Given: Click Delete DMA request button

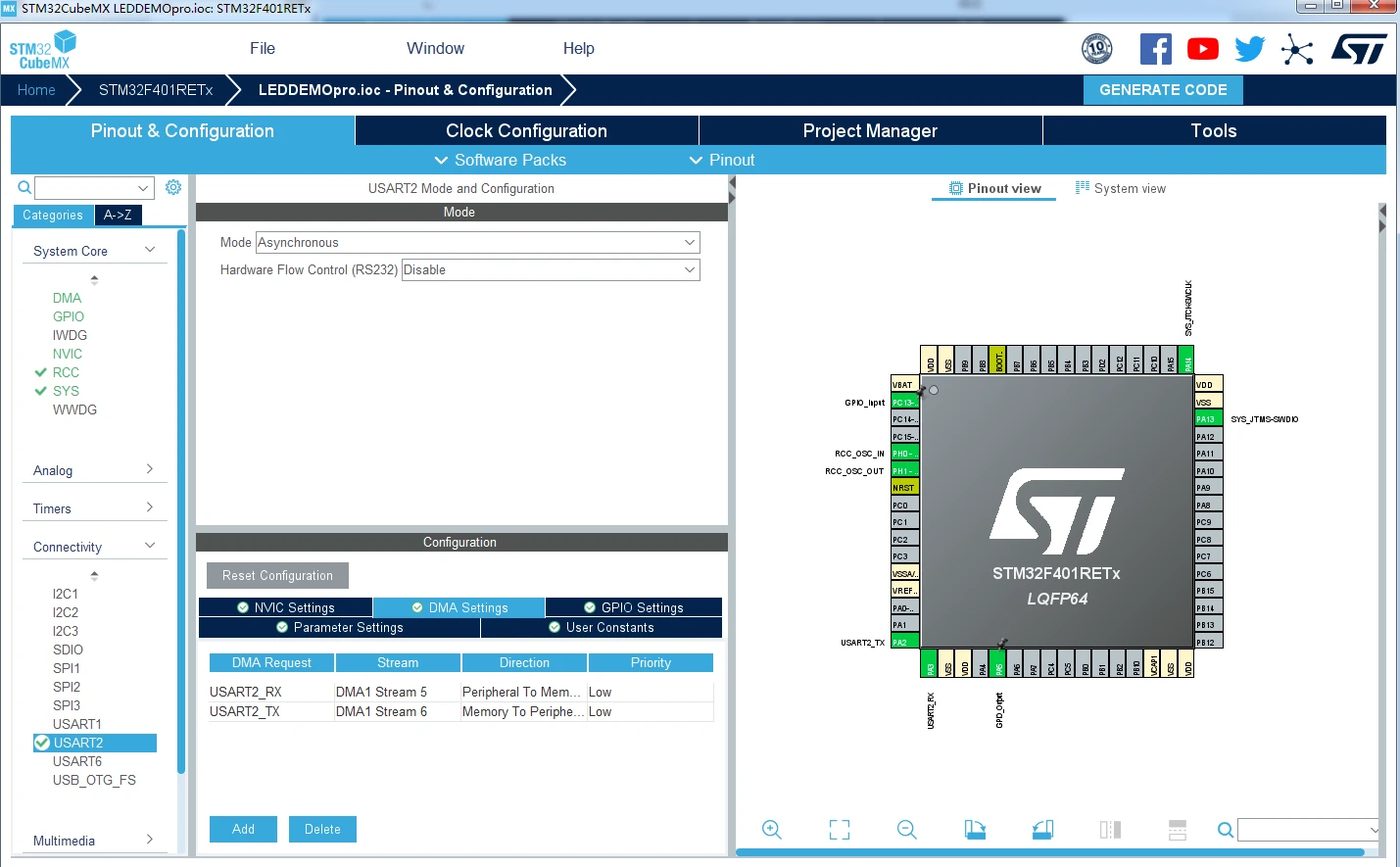Looking at the screenshot, I should click(x=322, y=829).
